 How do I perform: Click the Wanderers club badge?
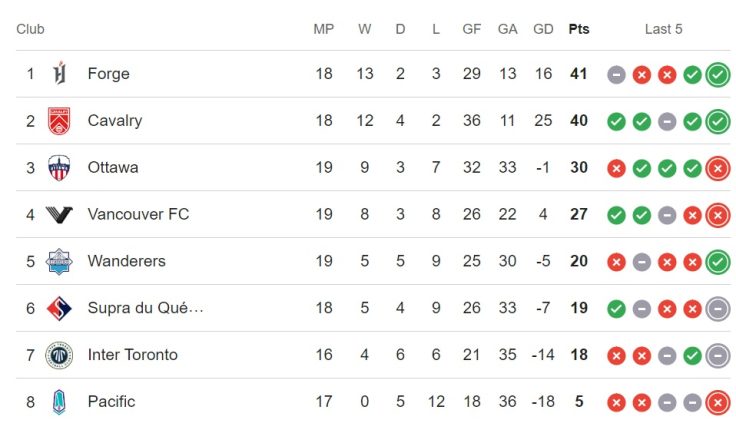[x=59, y=261]
